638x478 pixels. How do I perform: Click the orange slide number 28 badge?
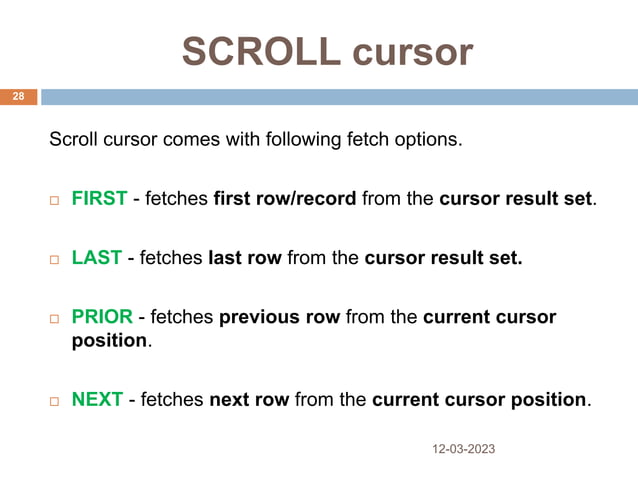19,97
